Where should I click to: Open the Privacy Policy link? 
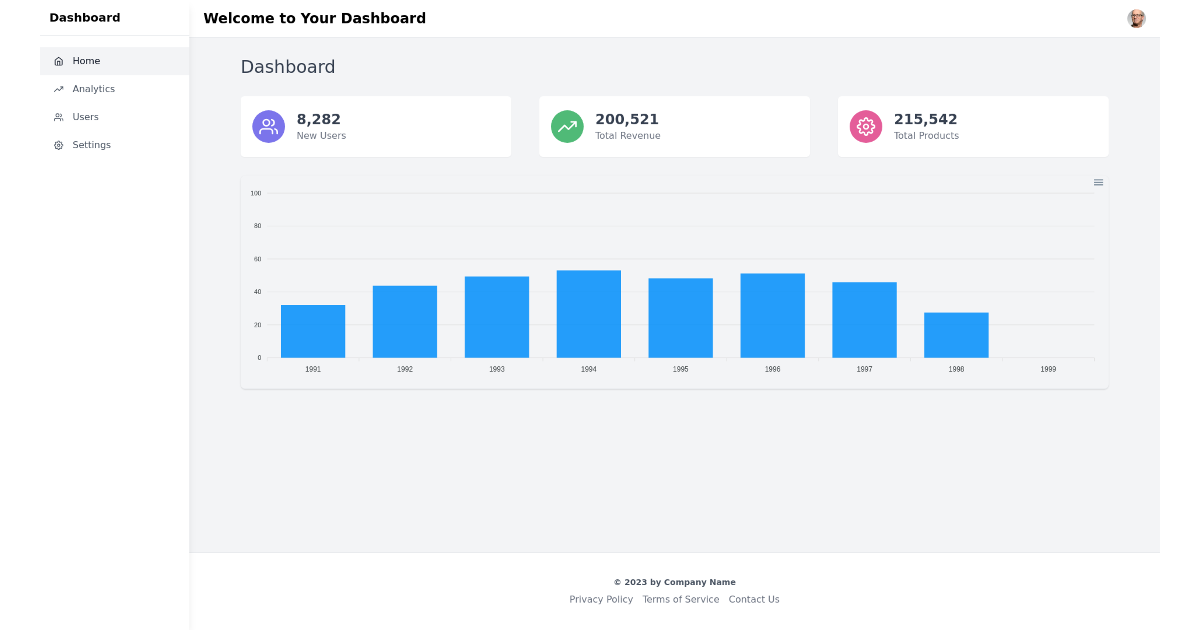point(601,599)
